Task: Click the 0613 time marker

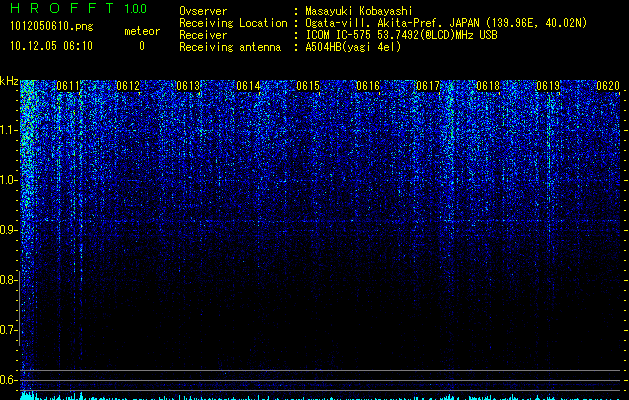Action: 188,86
